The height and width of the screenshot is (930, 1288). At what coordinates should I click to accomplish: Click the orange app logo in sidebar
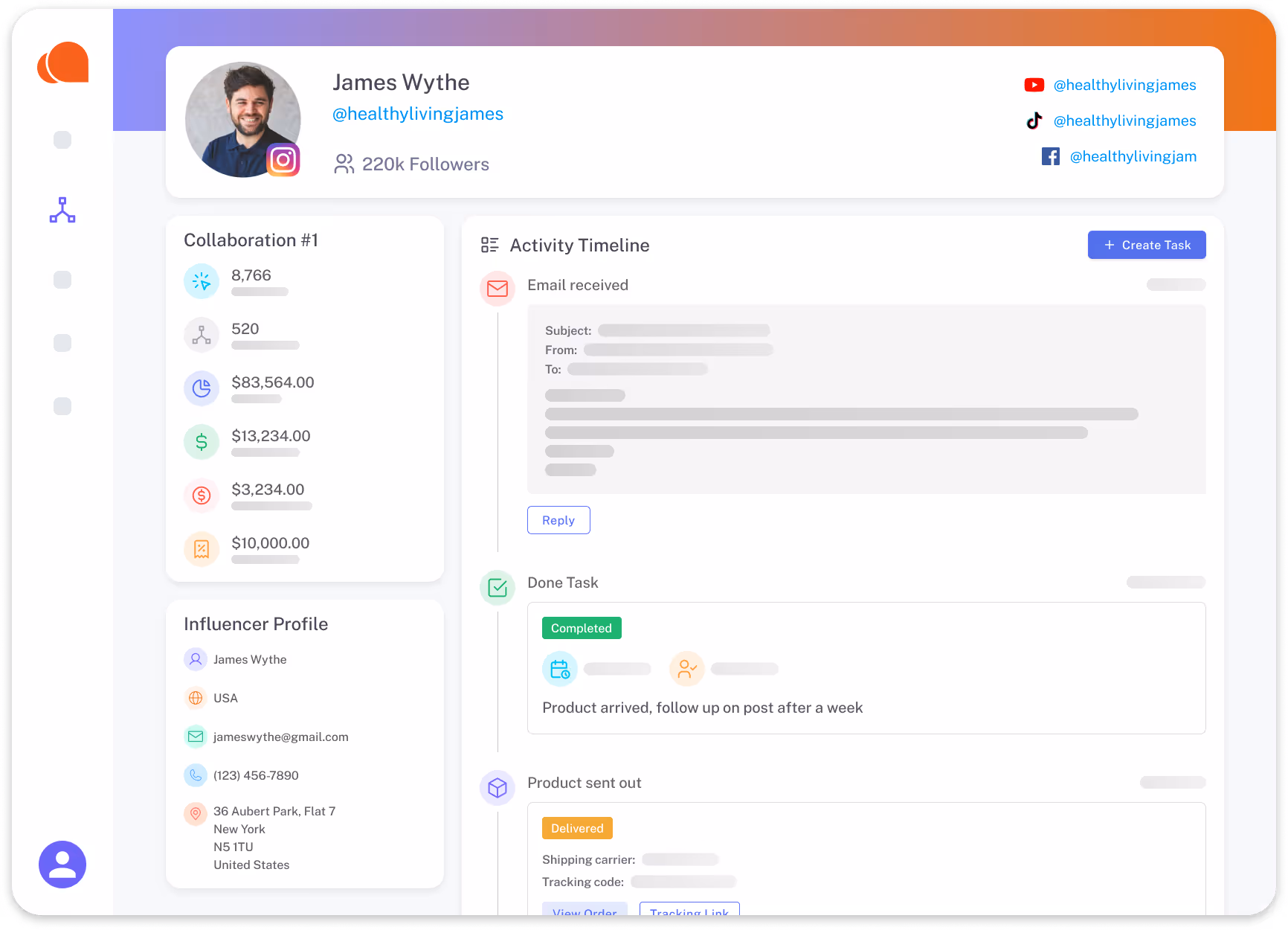(x=63, y=62)
